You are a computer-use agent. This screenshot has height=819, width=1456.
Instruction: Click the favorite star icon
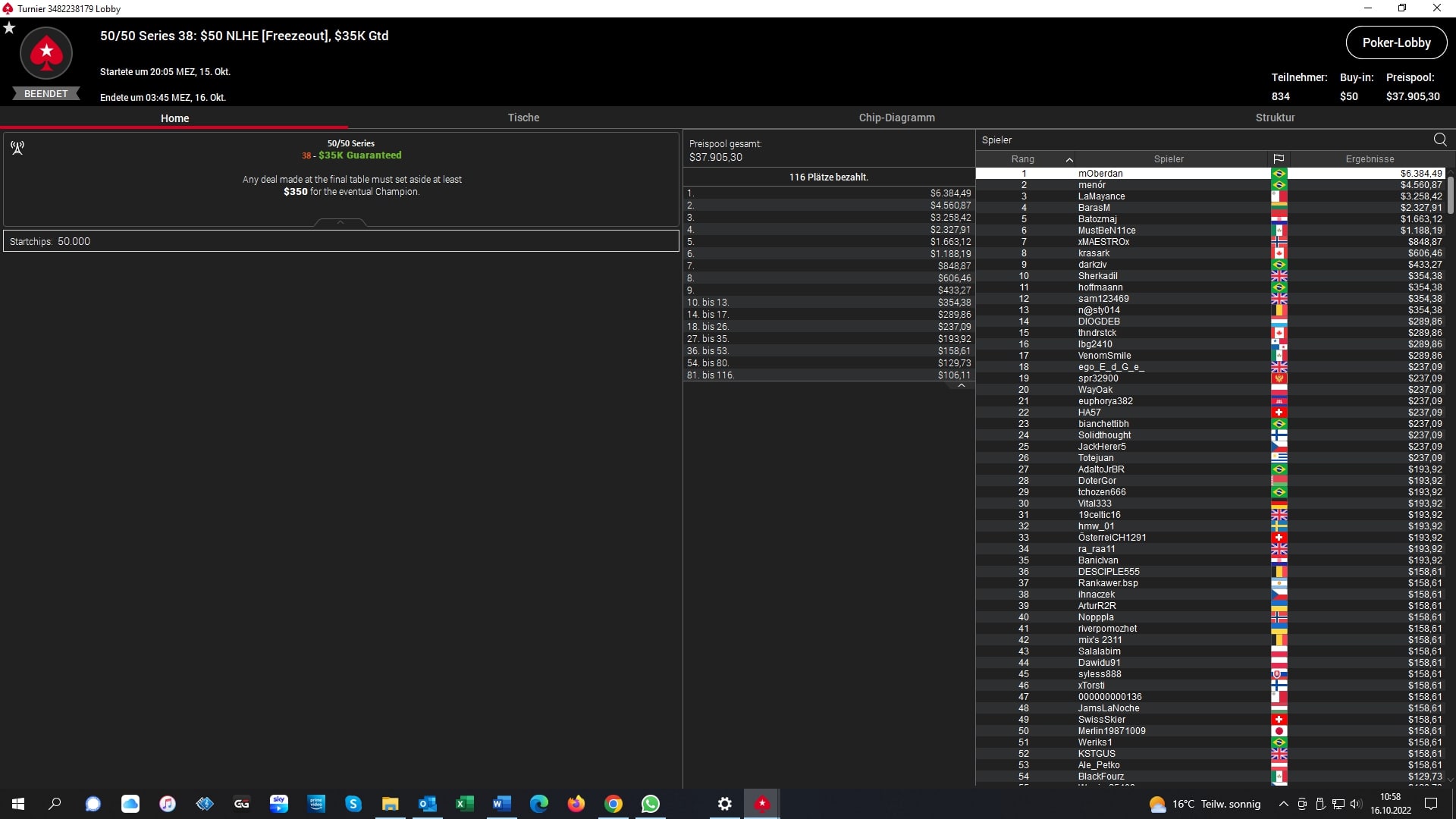point(9,28)
